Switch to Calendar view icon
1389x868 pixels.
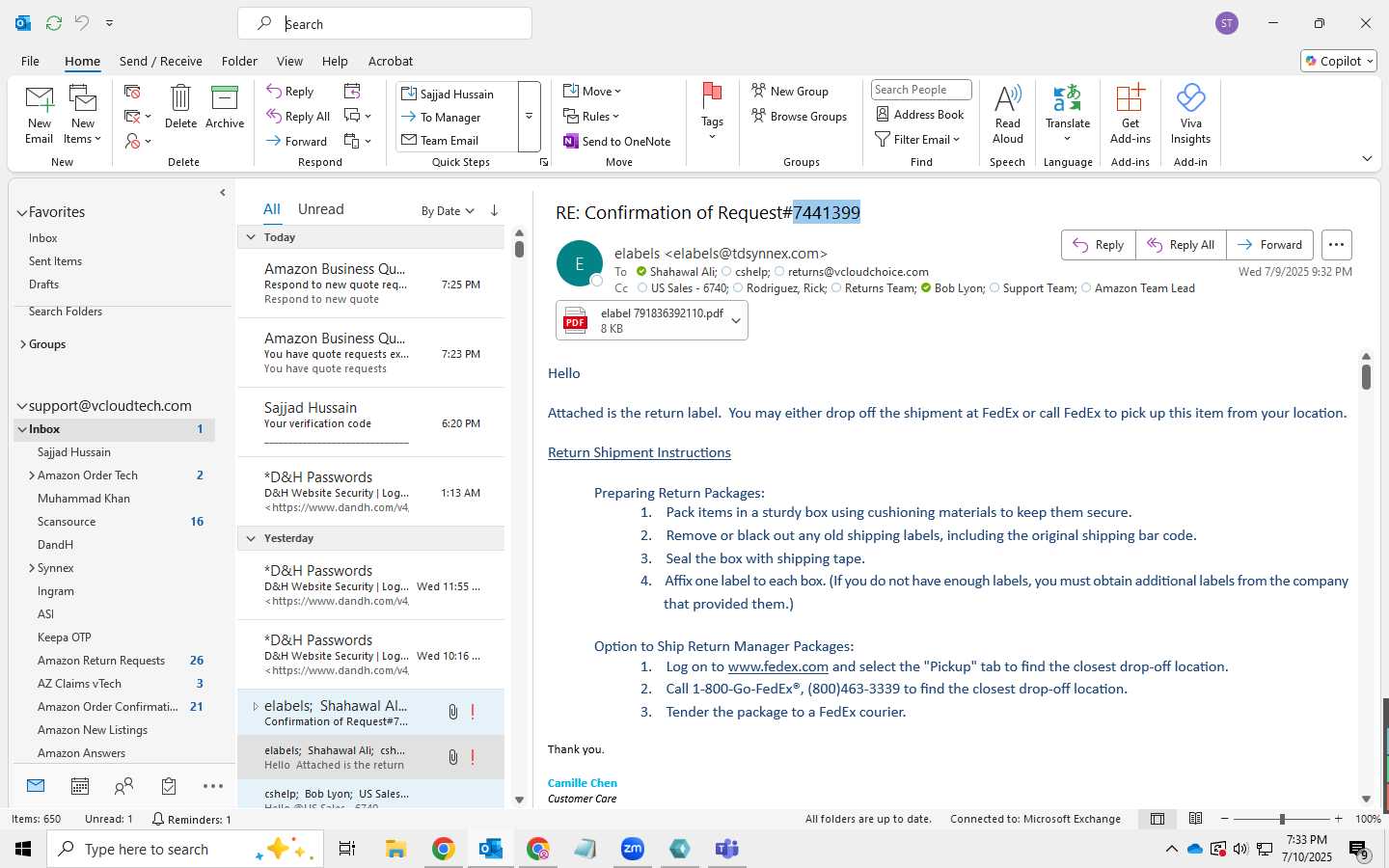(80, 786)
